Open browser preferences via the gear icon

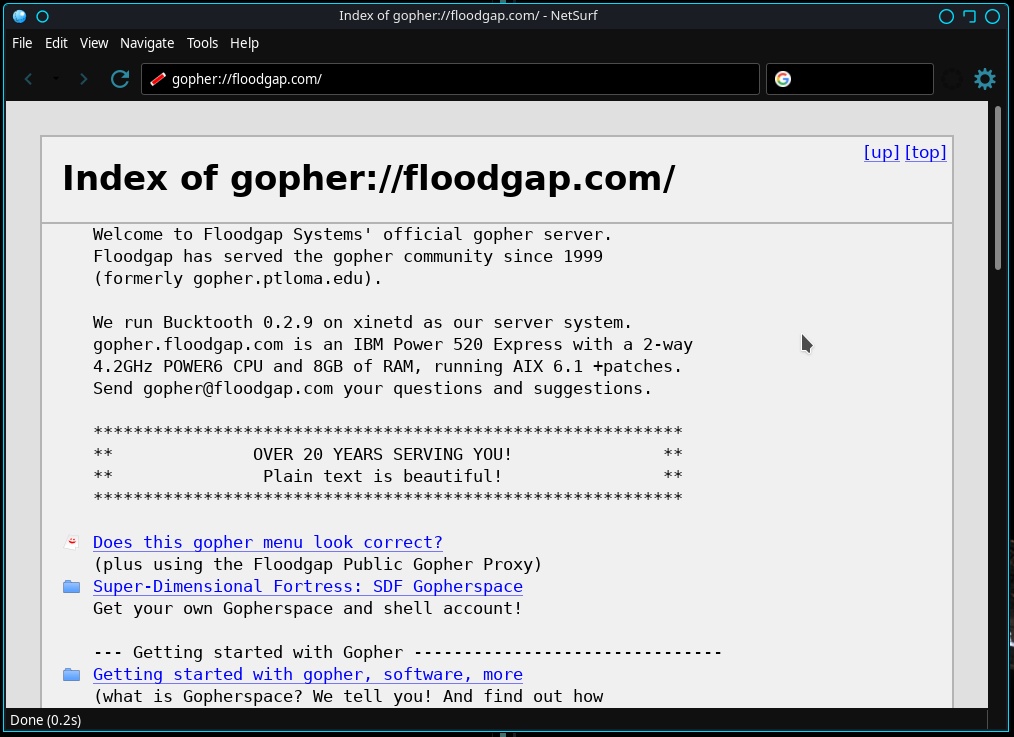pos(985,78)
